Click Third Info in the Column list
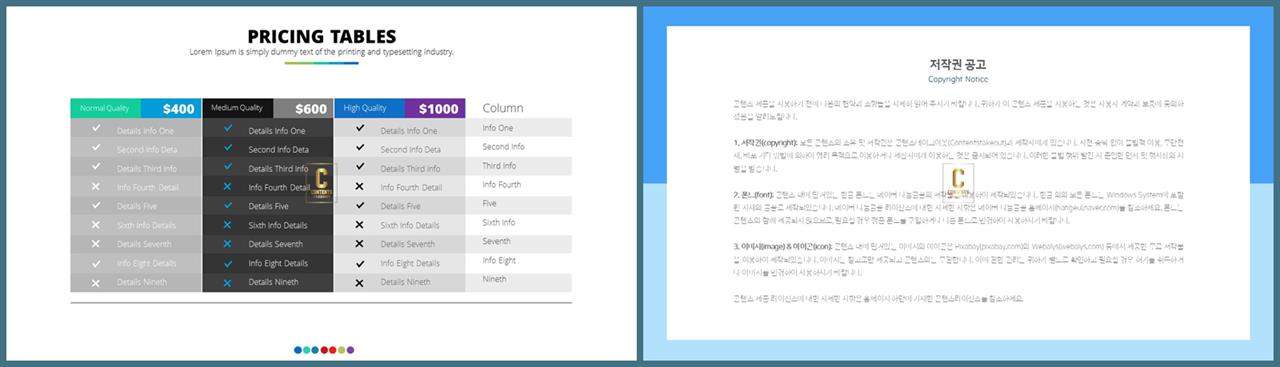The image size is (1280, 367). (499, 166)
